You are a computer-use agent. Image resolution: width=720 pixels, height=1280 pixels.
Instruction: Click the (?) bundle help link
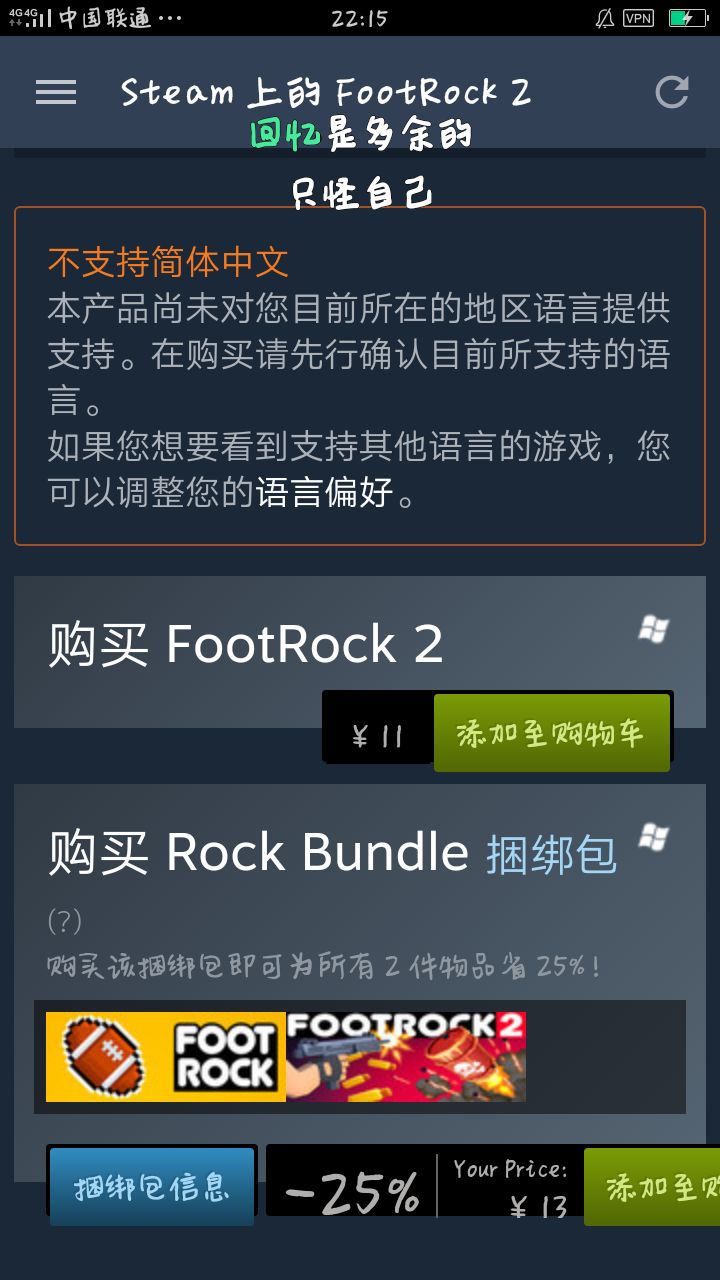65,921
